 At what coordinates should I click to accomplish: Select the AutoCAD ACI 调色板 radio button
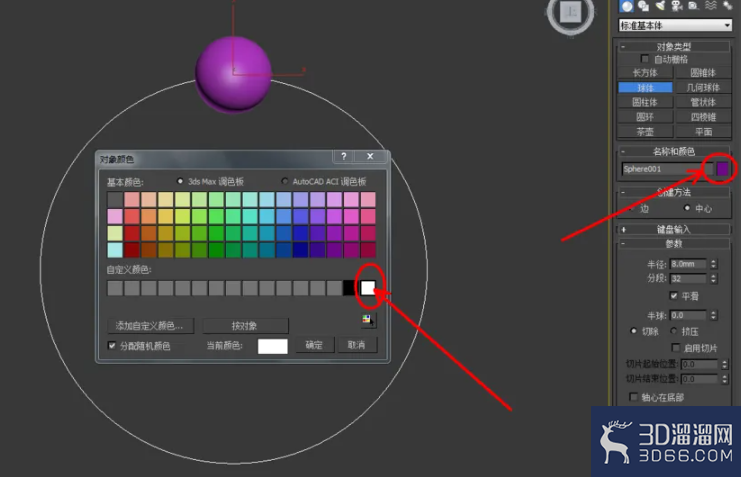coord(284,181)
